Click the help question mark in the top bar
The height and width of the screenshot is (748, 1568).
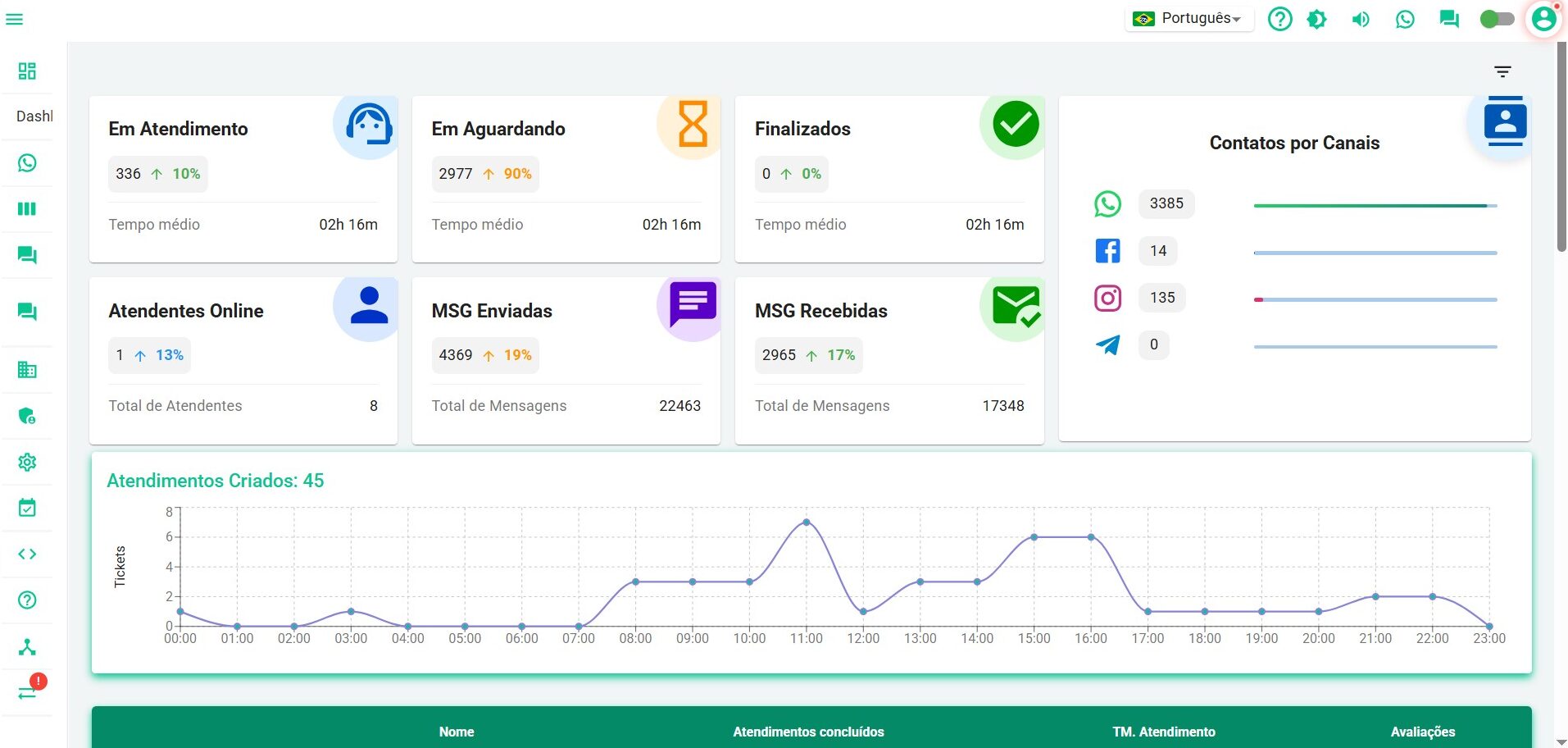point(1279,19)
